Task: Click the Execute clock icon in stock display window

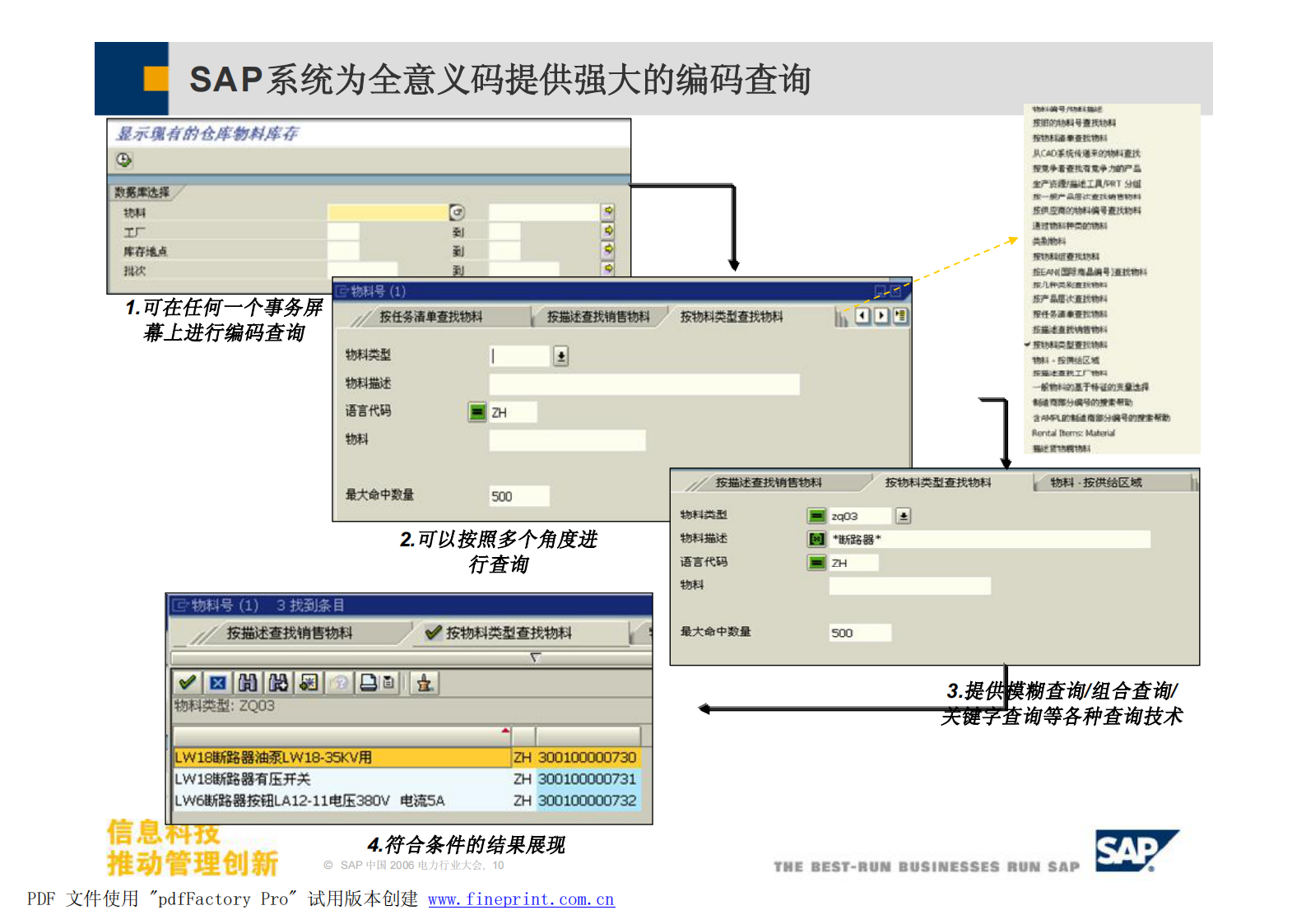Action: click(123, 160)
